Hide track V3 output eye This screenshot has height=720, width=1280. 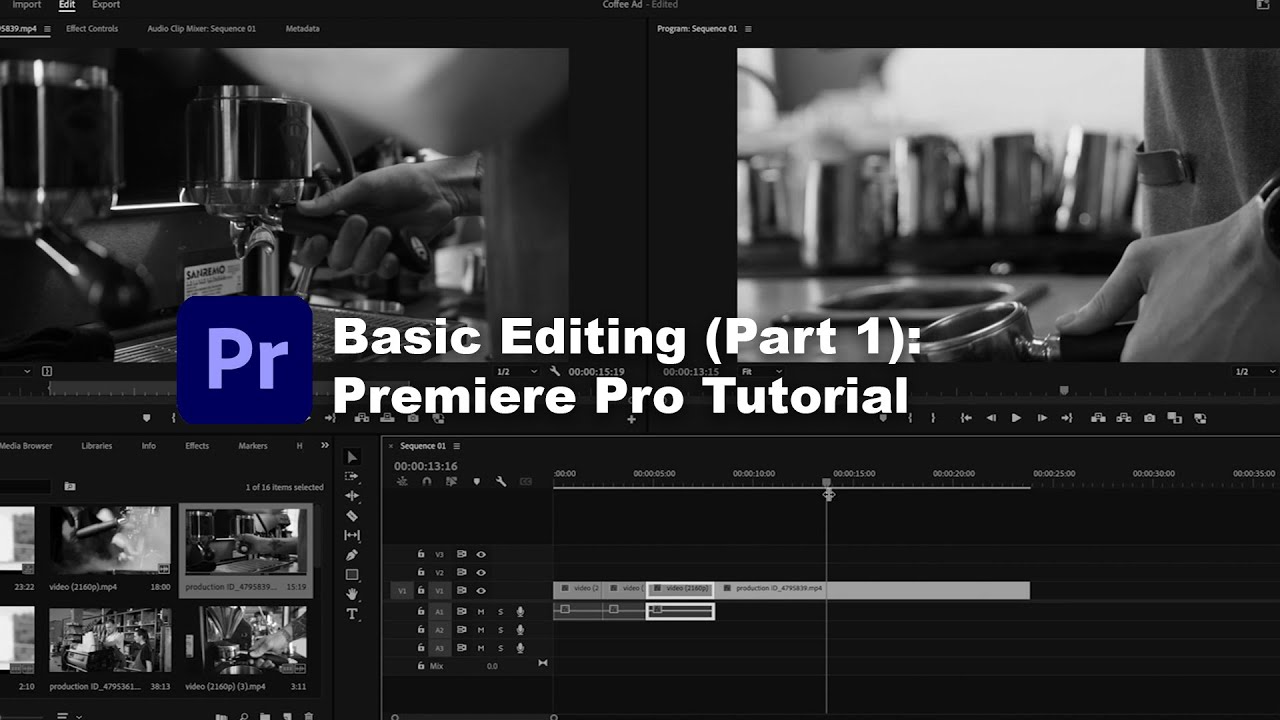(x=481, y=553)
